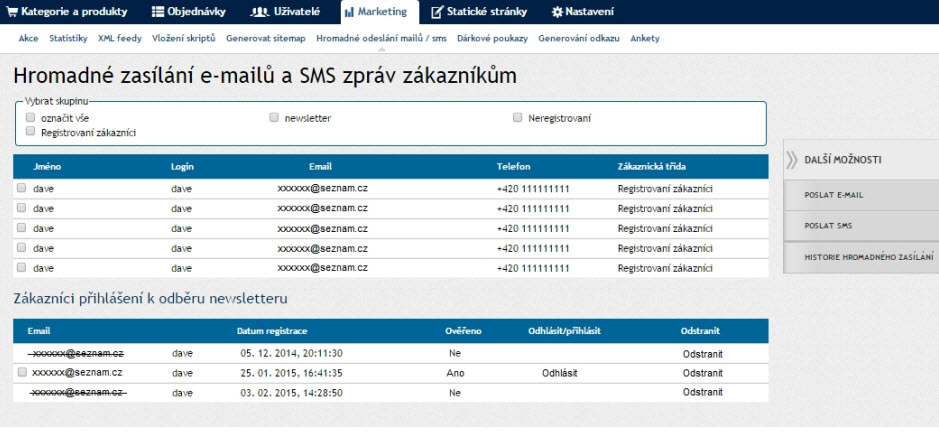
Task: Expand the Další možnosti panel arrow
Action: tap(792, 160)
